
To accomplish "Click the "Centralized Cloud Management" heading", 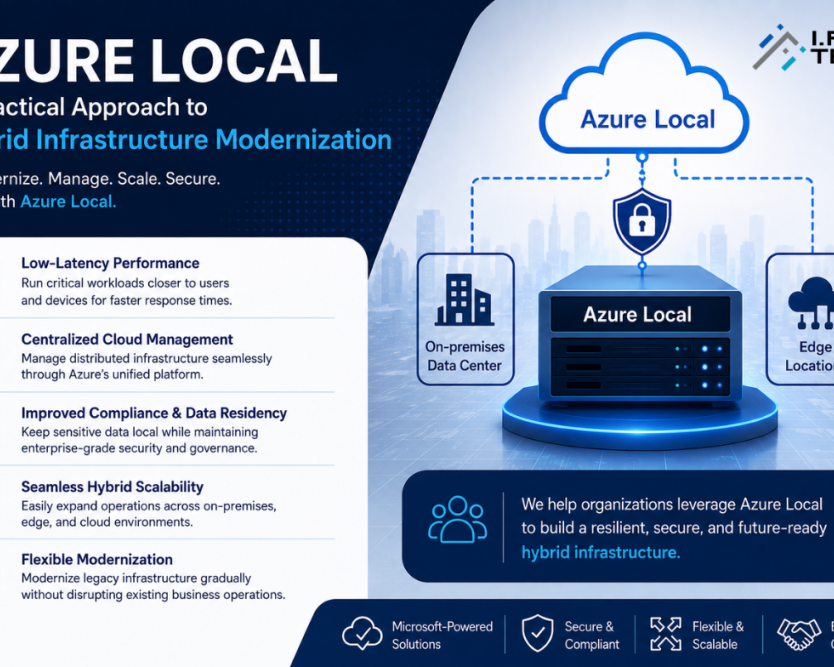I will pyautogui.click(x=127, y=339).
